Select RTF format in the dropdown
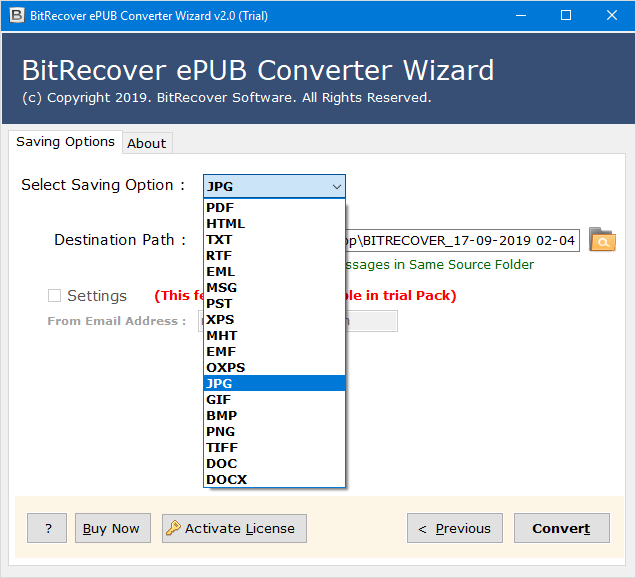Screen dimensions: 636x578 pos(274,256)
